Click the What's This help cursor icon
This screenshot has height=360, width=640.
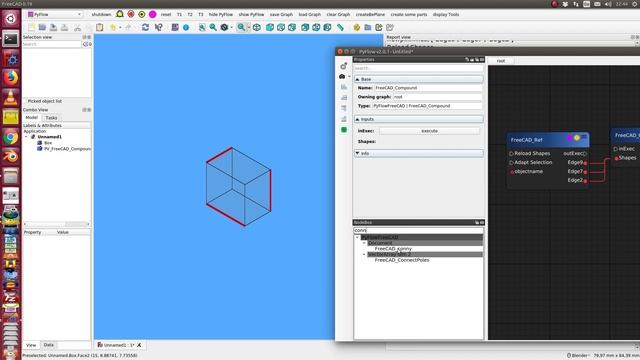(158, 27)
